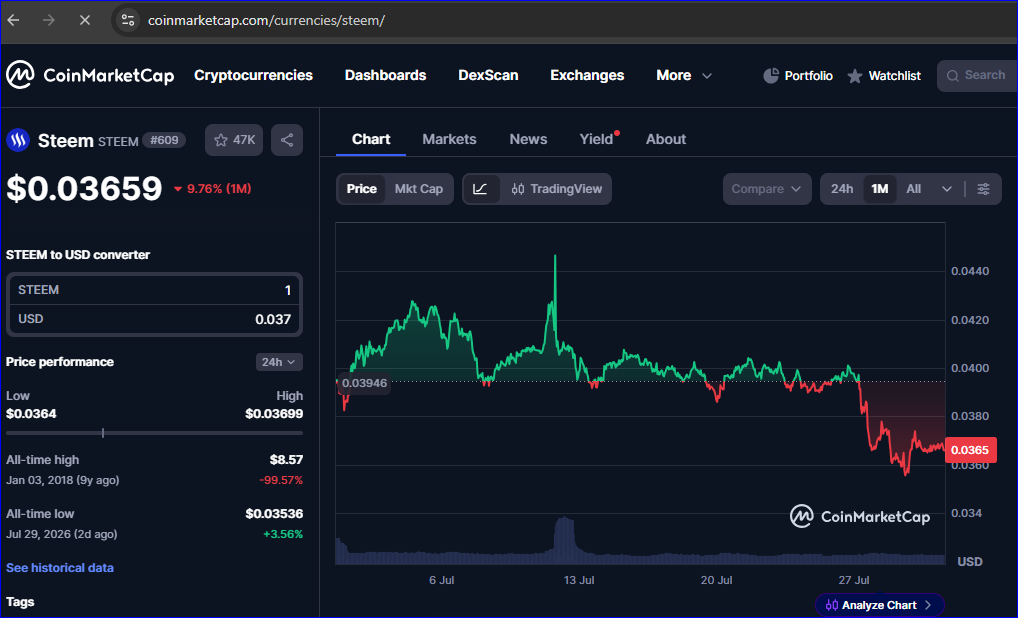The height and width of the screenshot is (618, 1018).
Task: Open DexScan menu item
Action: [x=488, y=75]
